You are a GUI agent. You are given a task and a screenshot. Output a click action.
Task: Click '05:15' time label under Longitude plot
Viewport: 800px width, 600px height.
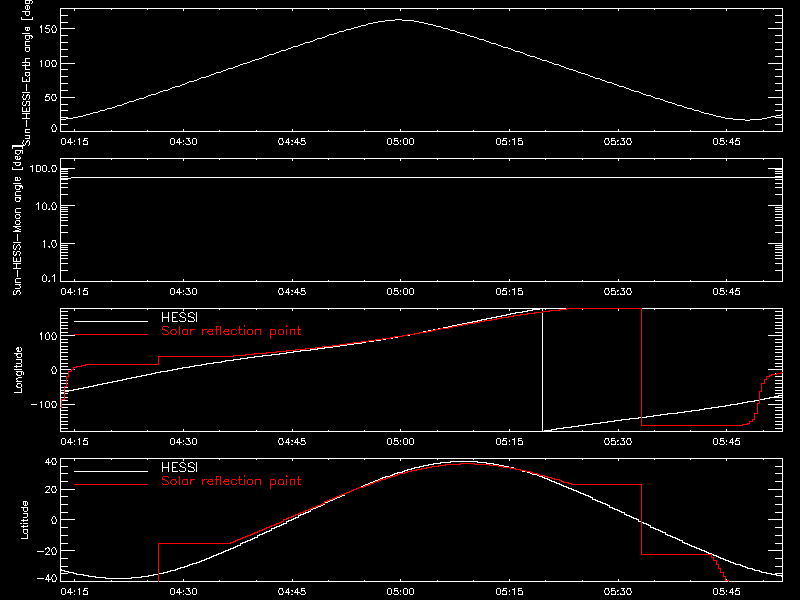(x=509, y=442)
